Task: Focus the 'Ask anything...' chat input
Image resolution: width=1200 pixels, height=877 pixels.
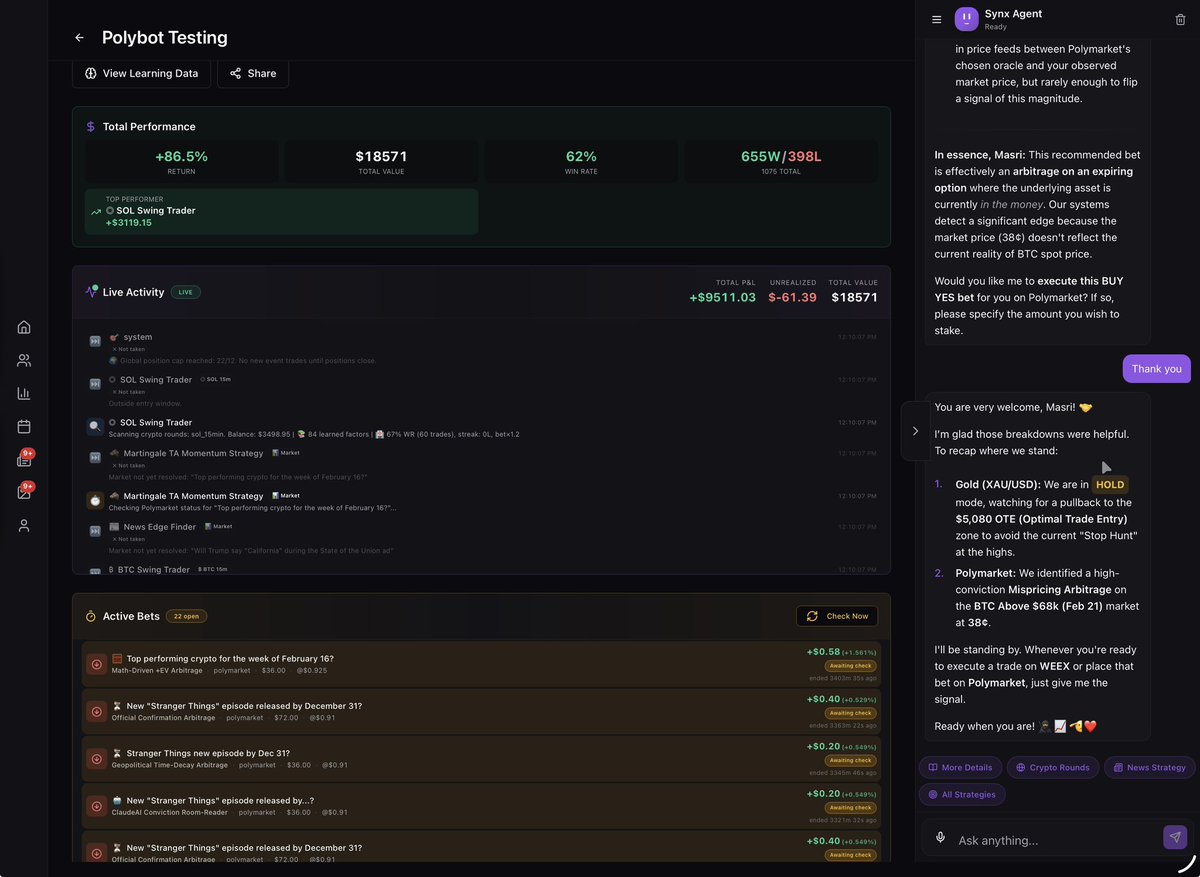Action: (1055, 840)
